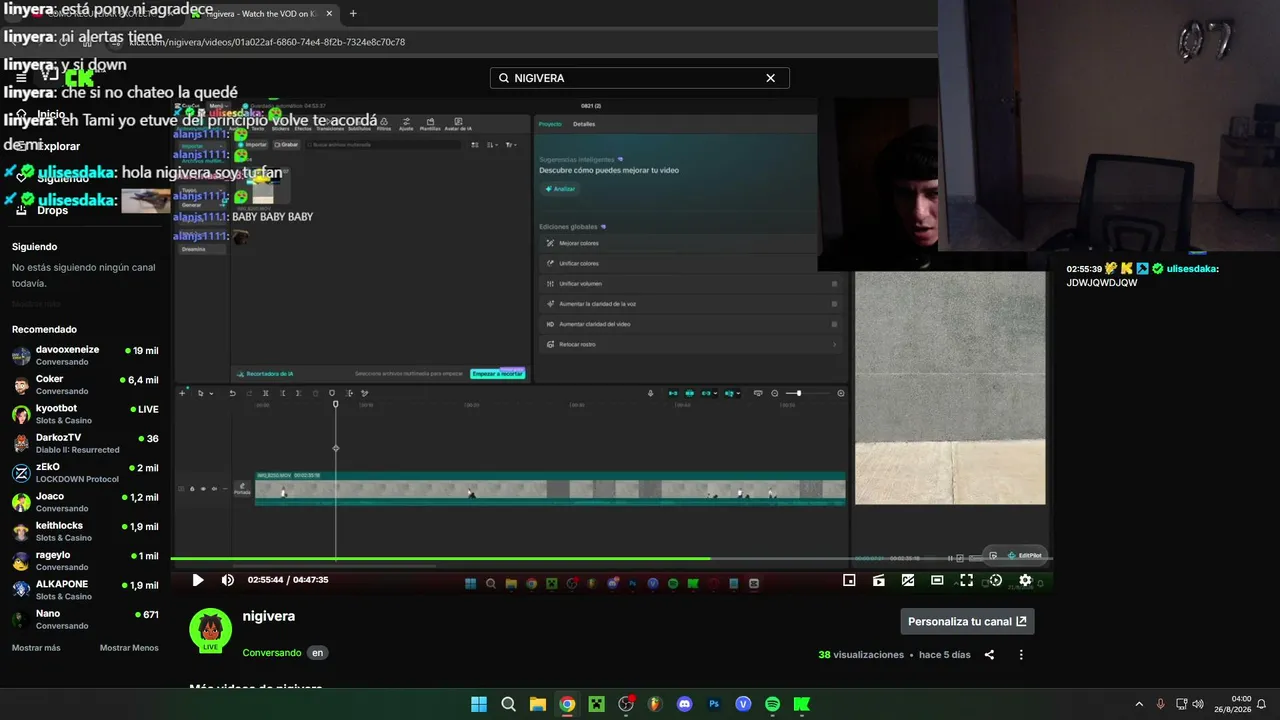Open ulisesdaka's profile from chat replay
Viewport: 1280px width, 720px height.
[x=1193, y=269]
